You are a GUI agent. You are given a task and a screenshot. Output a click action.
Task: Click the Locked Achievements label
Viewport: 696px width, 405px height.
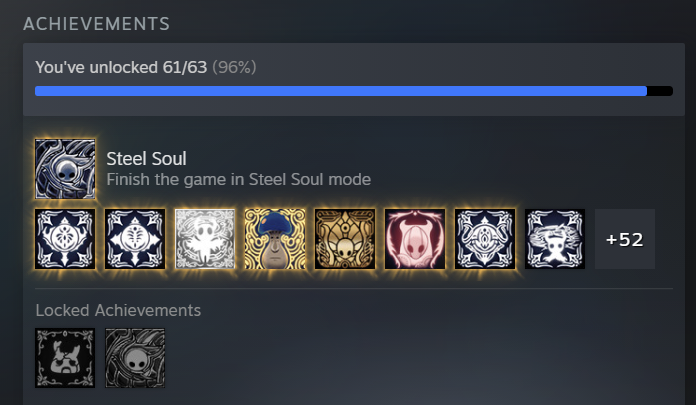(x=118, y=310)
